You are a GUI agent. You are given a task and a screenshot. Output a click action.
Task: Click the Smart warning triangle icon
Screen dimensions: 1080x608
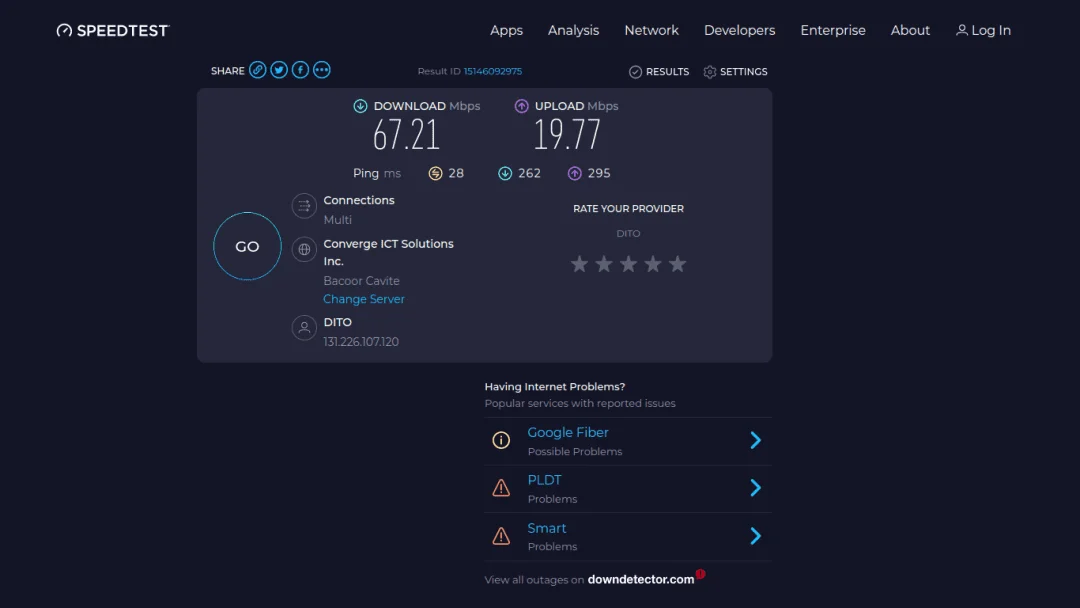click(501, 536)
